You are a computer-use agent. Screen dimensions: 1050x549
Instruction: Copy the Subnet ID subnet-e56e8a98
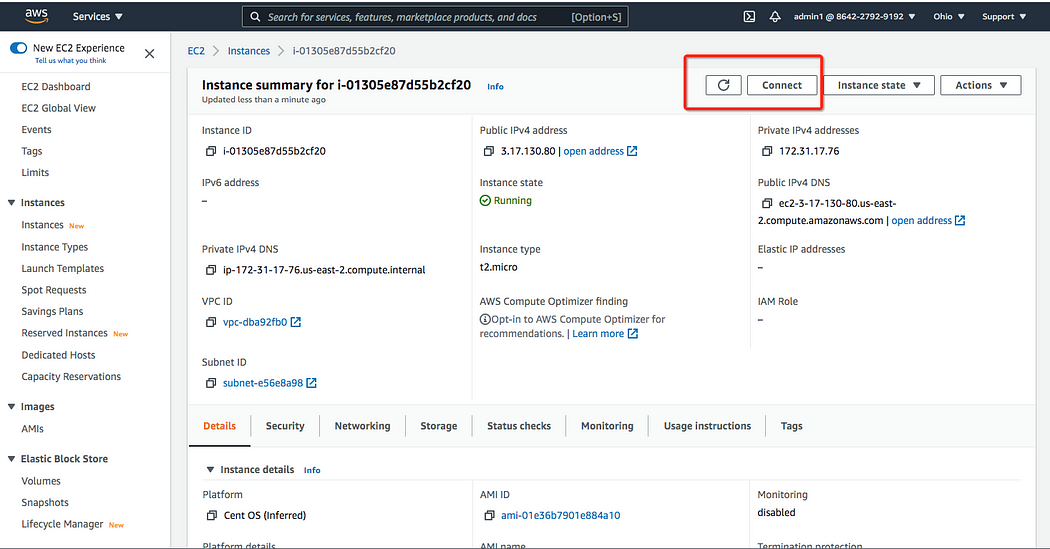click(x=211, y=383)
